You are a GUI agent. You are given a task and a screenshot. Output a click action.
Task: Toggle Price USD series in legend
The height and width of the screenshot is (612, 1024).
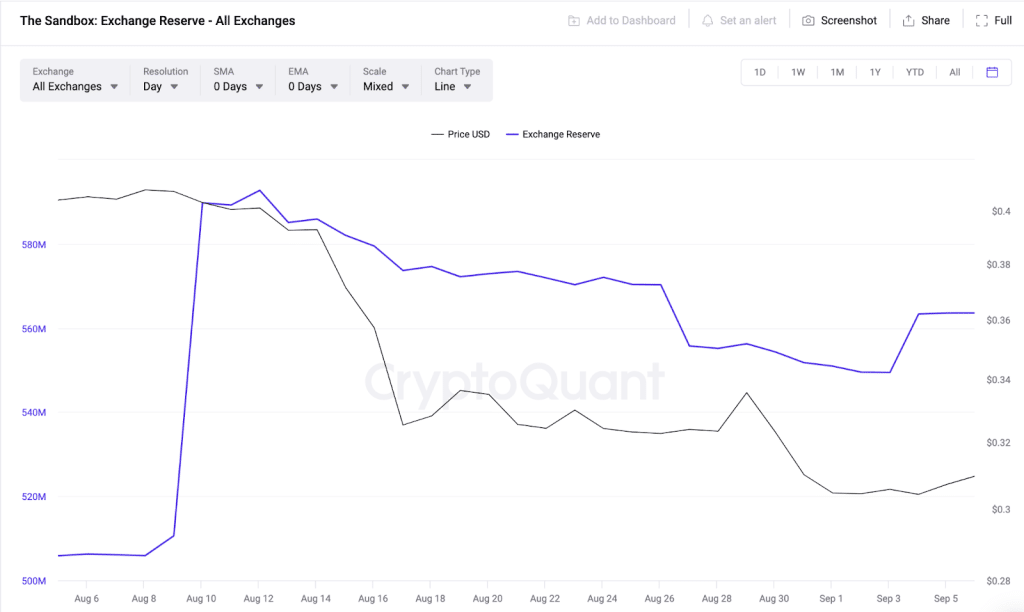(x=460, y=135)
